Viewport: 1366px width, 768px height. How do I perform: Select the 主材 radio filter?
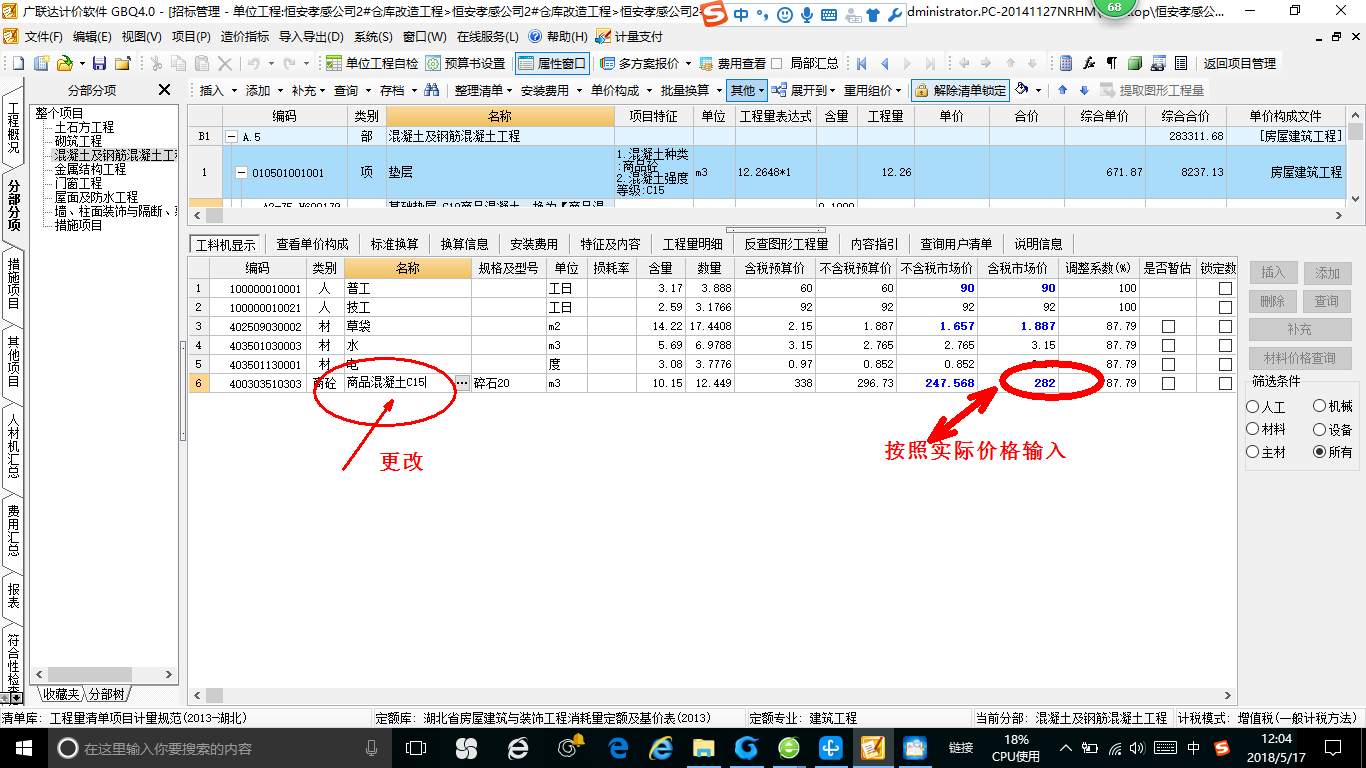click(x=1252, y=452)
